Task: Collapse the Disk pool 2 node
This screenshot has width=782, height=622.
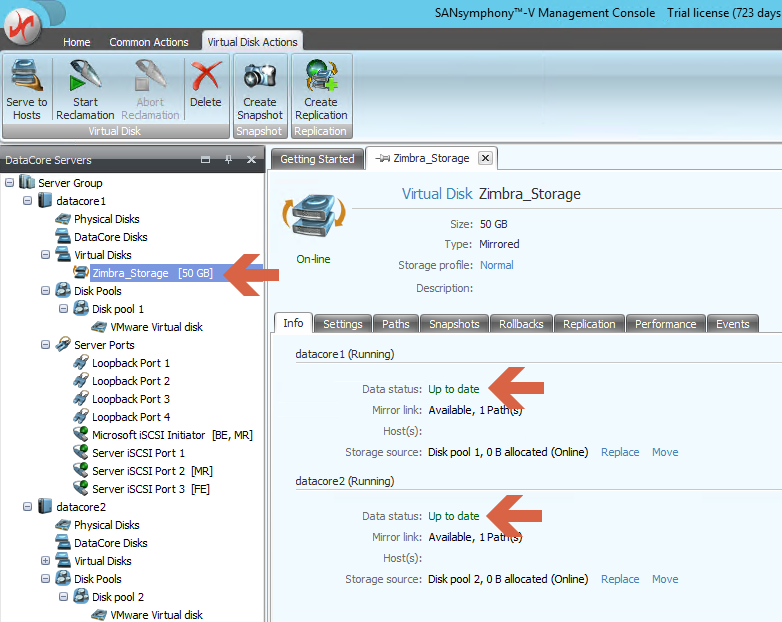Action: [63, 596]
